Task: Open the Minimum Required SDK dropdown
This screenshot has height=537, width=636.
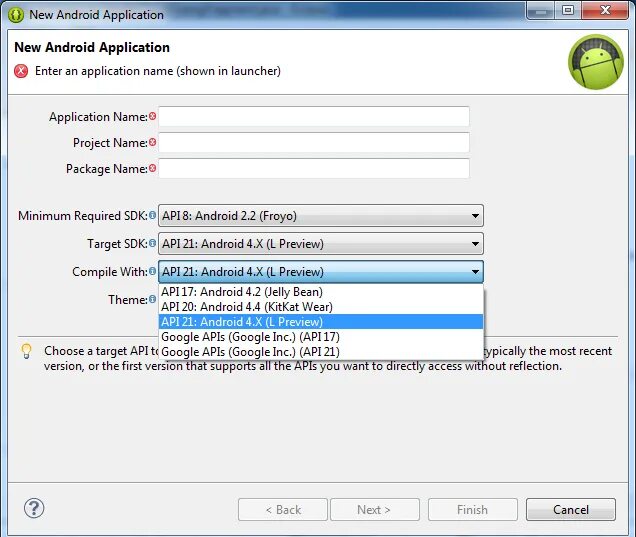Action: pos(321,216)
